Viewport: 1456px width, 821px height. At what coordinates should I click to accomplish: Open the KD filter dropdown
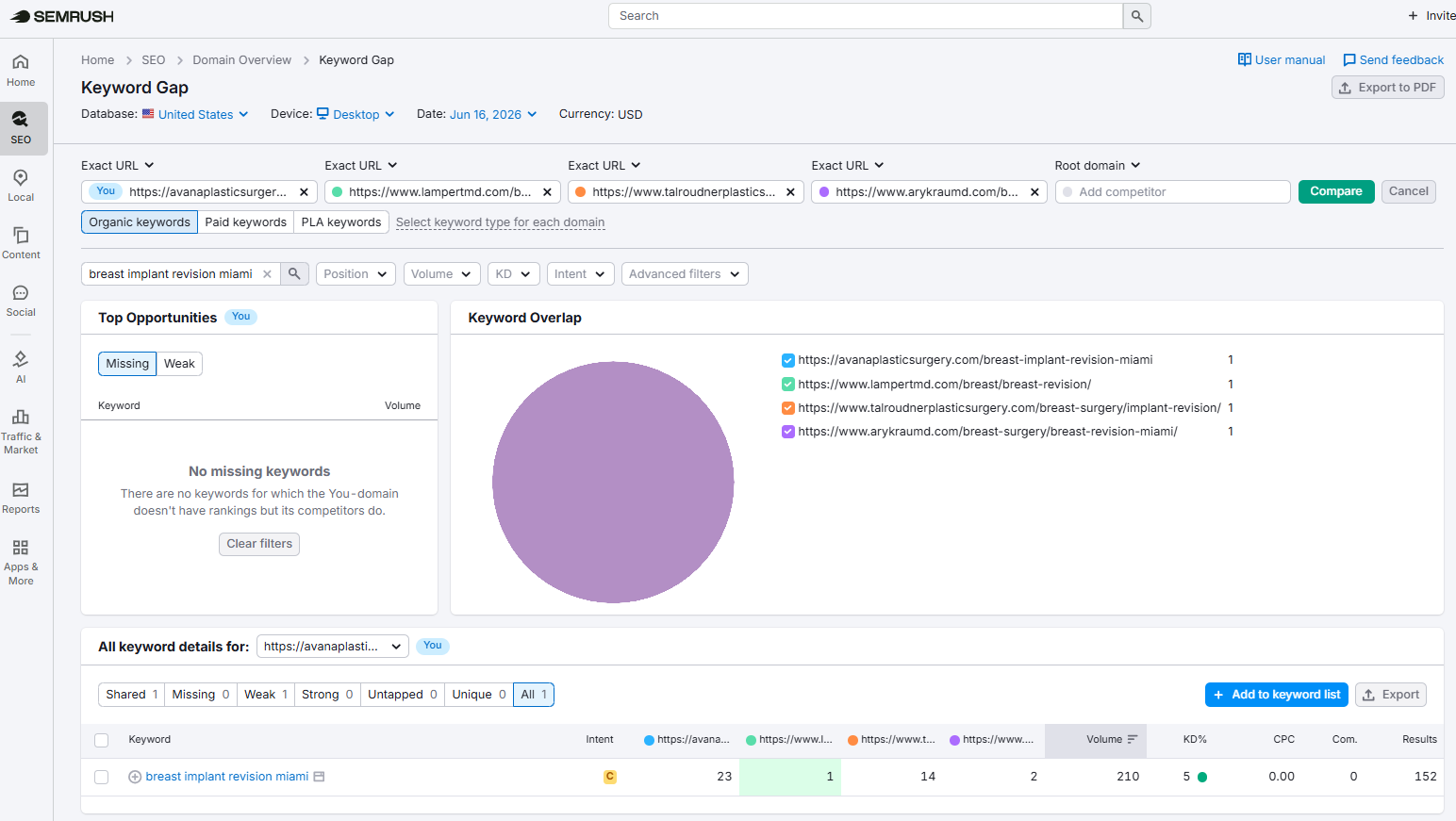coord(514,274)
